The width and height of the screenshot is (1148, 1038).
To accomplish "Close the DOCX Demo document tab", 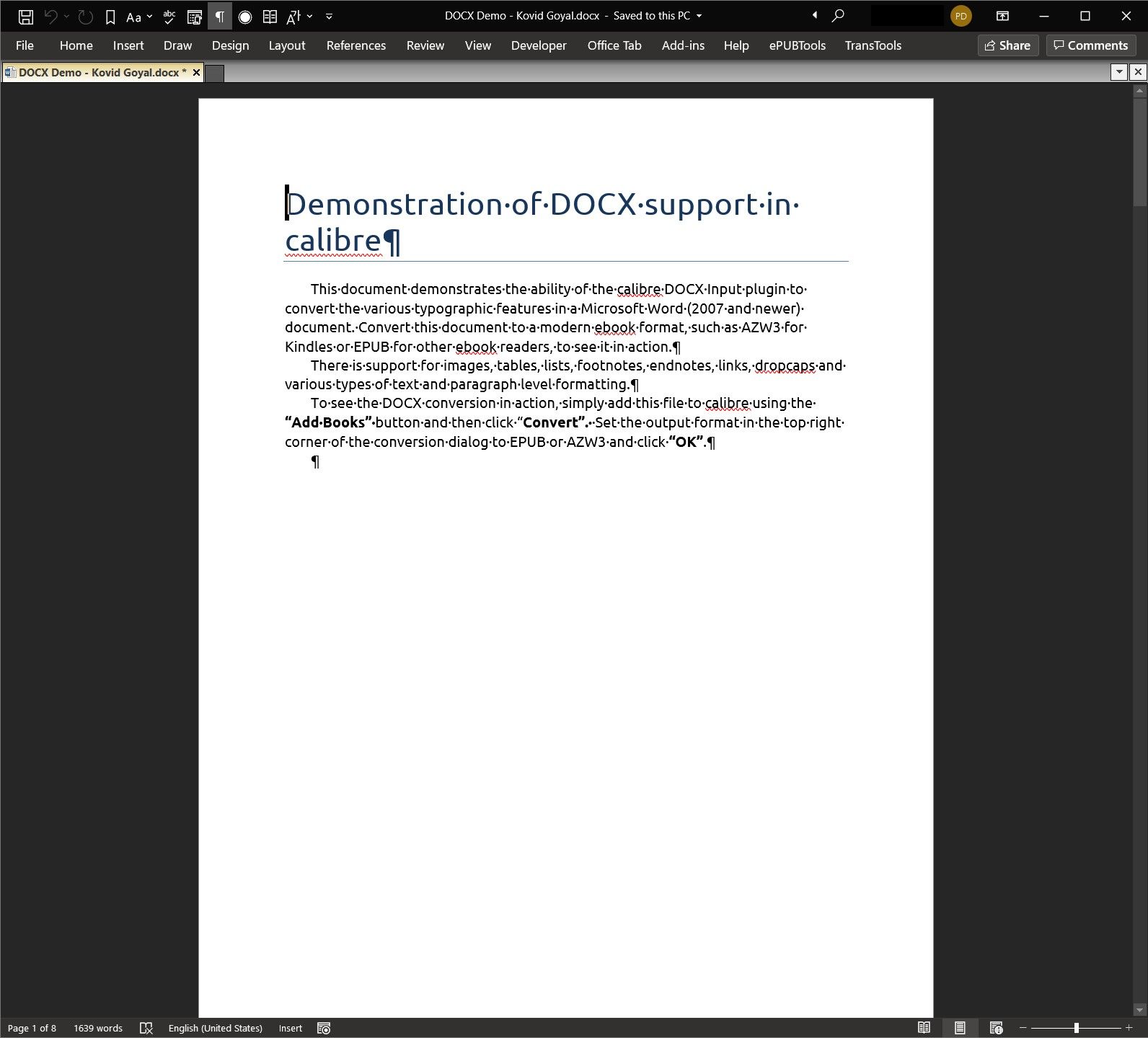I will tap(196, 72).
